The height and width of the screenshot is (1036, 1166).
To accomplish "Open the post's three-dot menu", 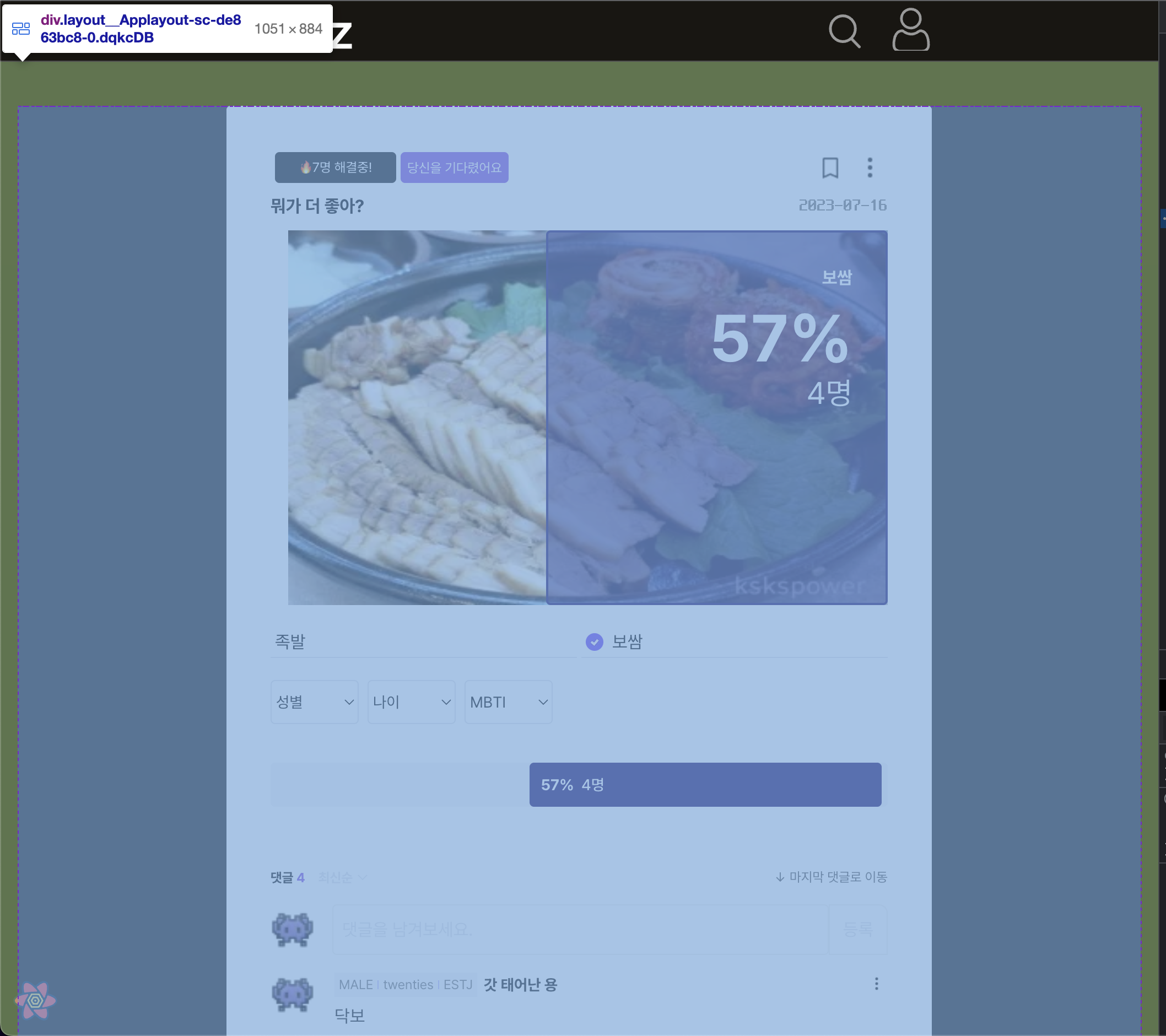I will [x=870, y=168].
